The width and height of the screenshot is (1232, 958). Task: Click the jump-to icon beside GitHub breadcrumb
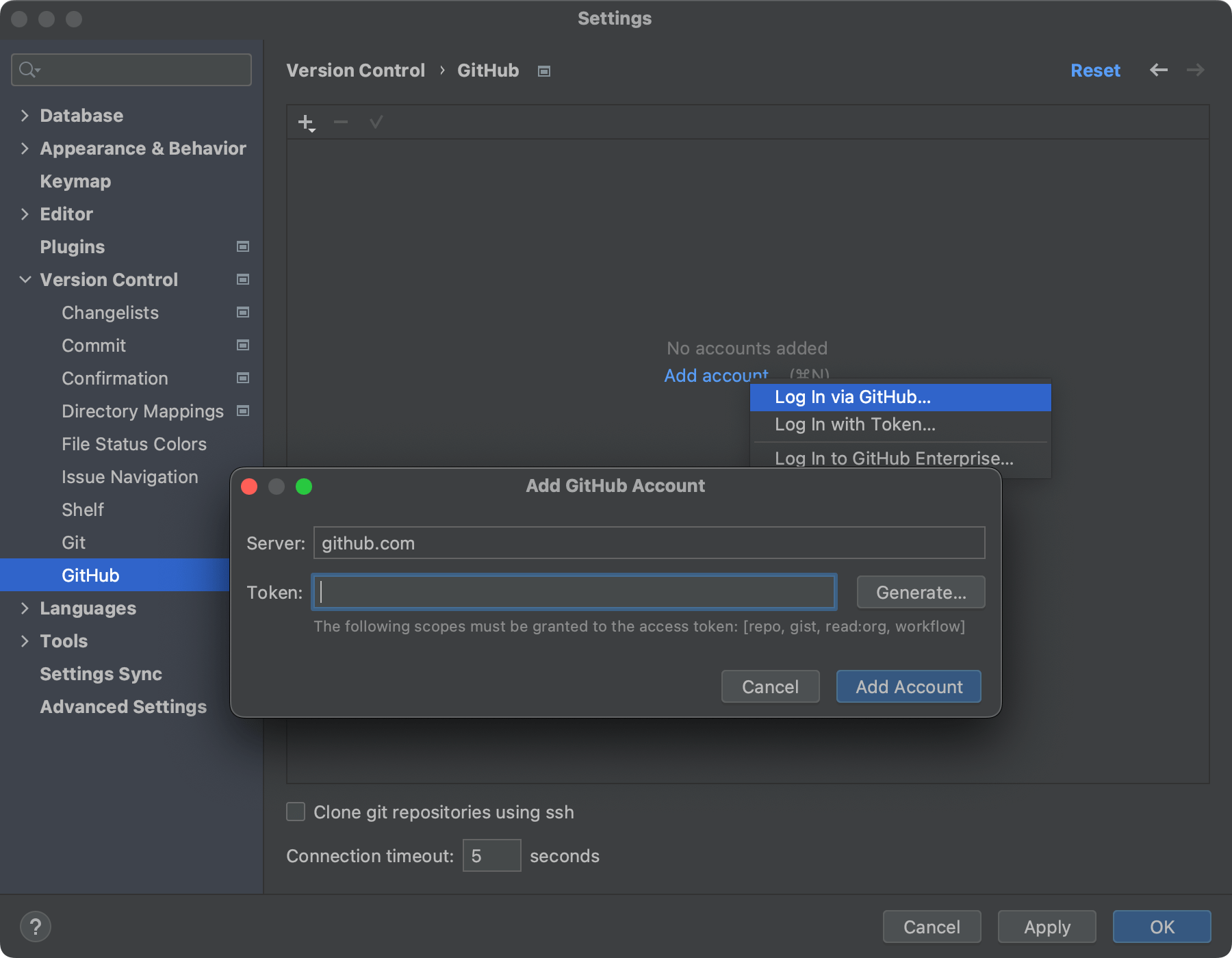pos(543,70)
